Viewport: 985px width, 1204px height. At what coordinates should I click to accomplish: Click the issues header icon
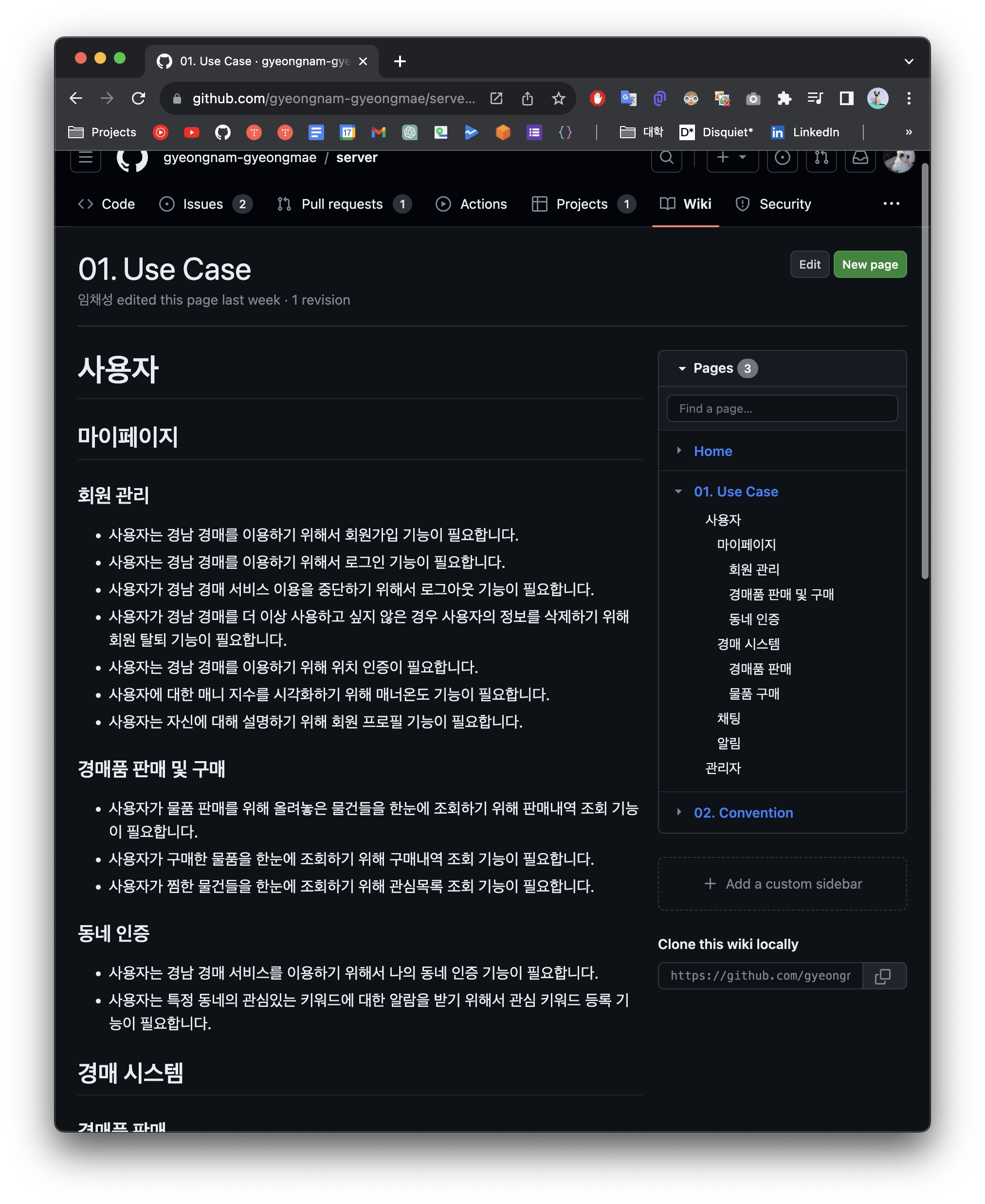[x=782, y=158]
